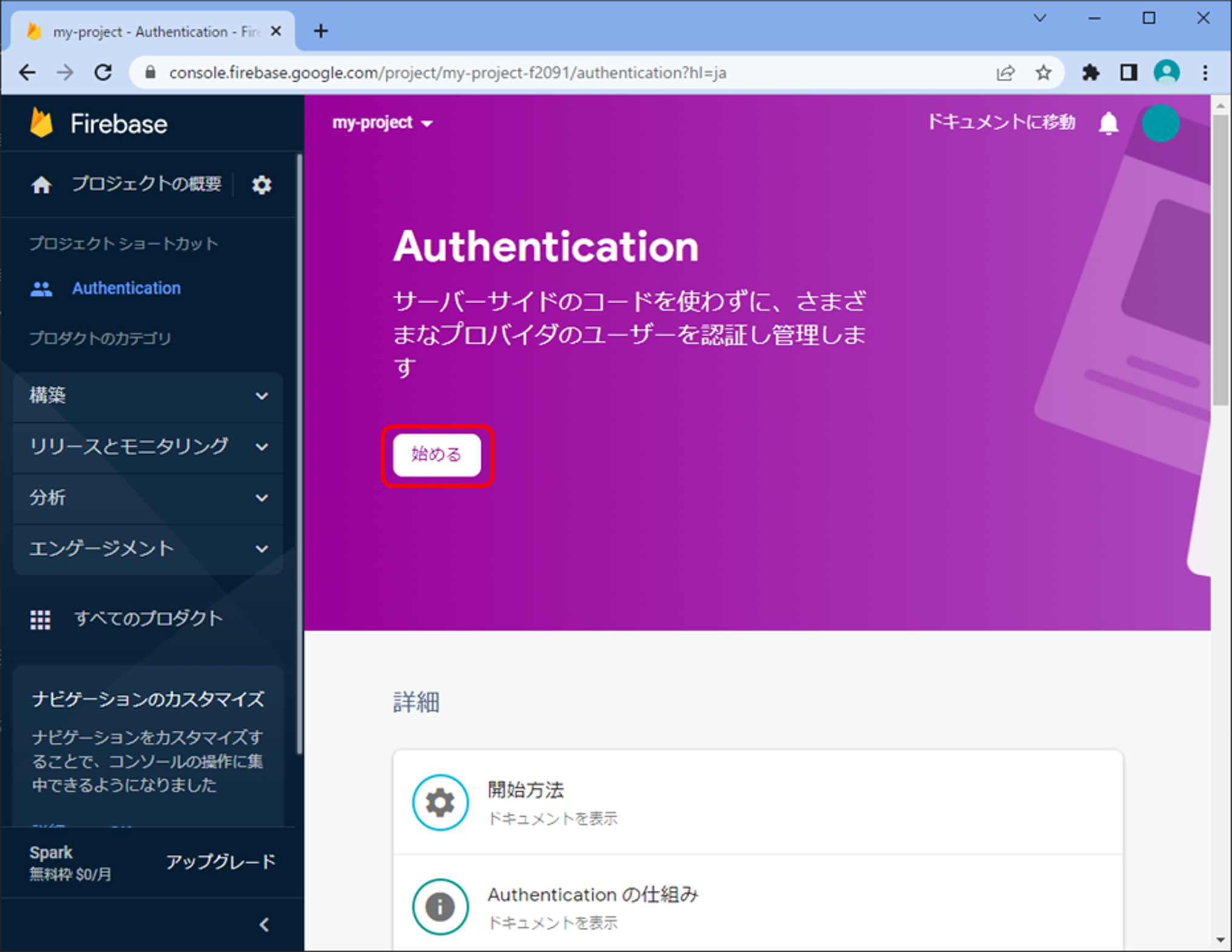The width and height of the screenshot is (1232, 952).
Task: Click the プロジェクト ショートカット label
Action: [x=124, y=244]
